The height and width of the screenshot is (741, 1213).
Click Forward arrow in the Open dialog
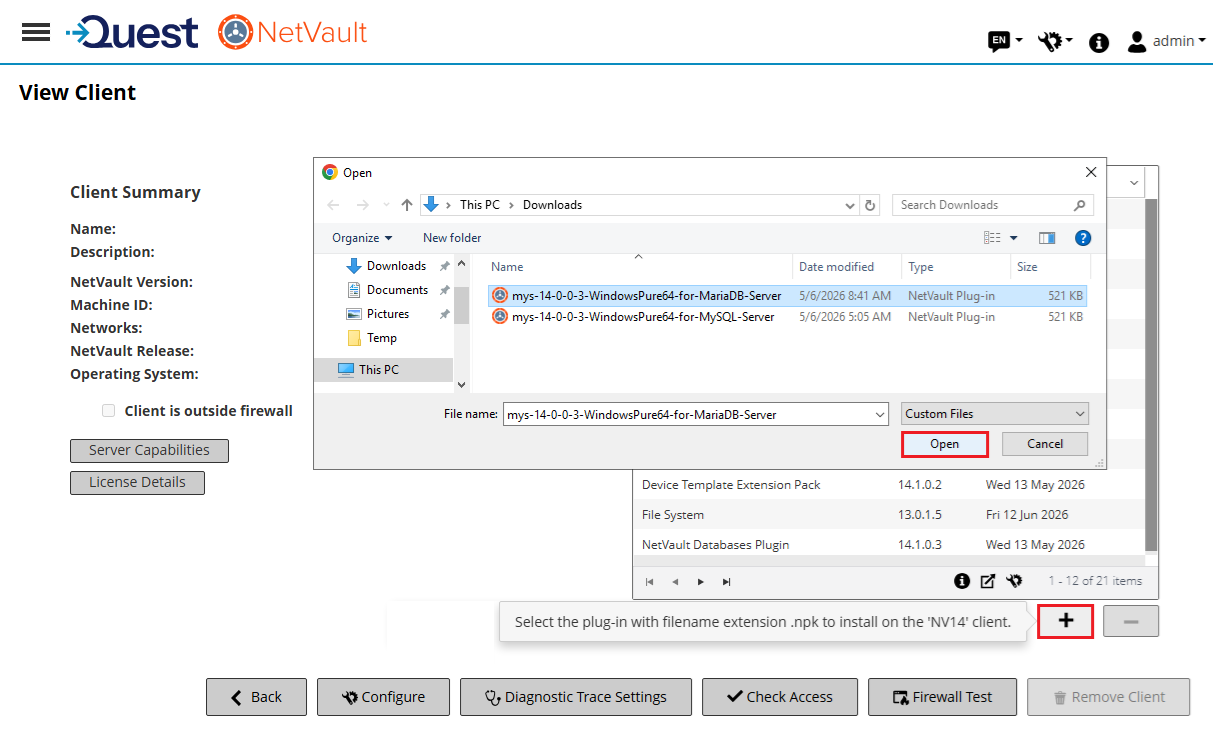pos(362,205)
